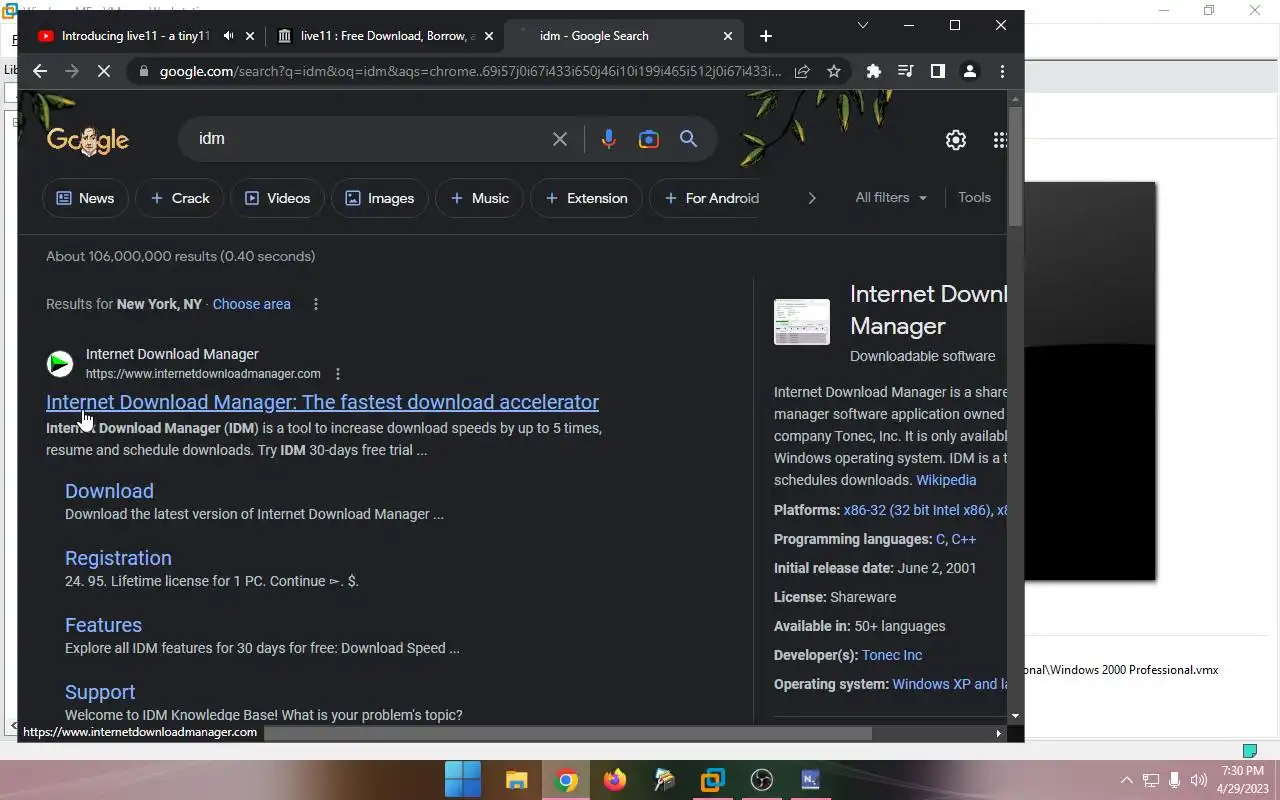Switch to Introducing live11 YouTube tab
The image size is (1280, 800).
click(135, 36)
